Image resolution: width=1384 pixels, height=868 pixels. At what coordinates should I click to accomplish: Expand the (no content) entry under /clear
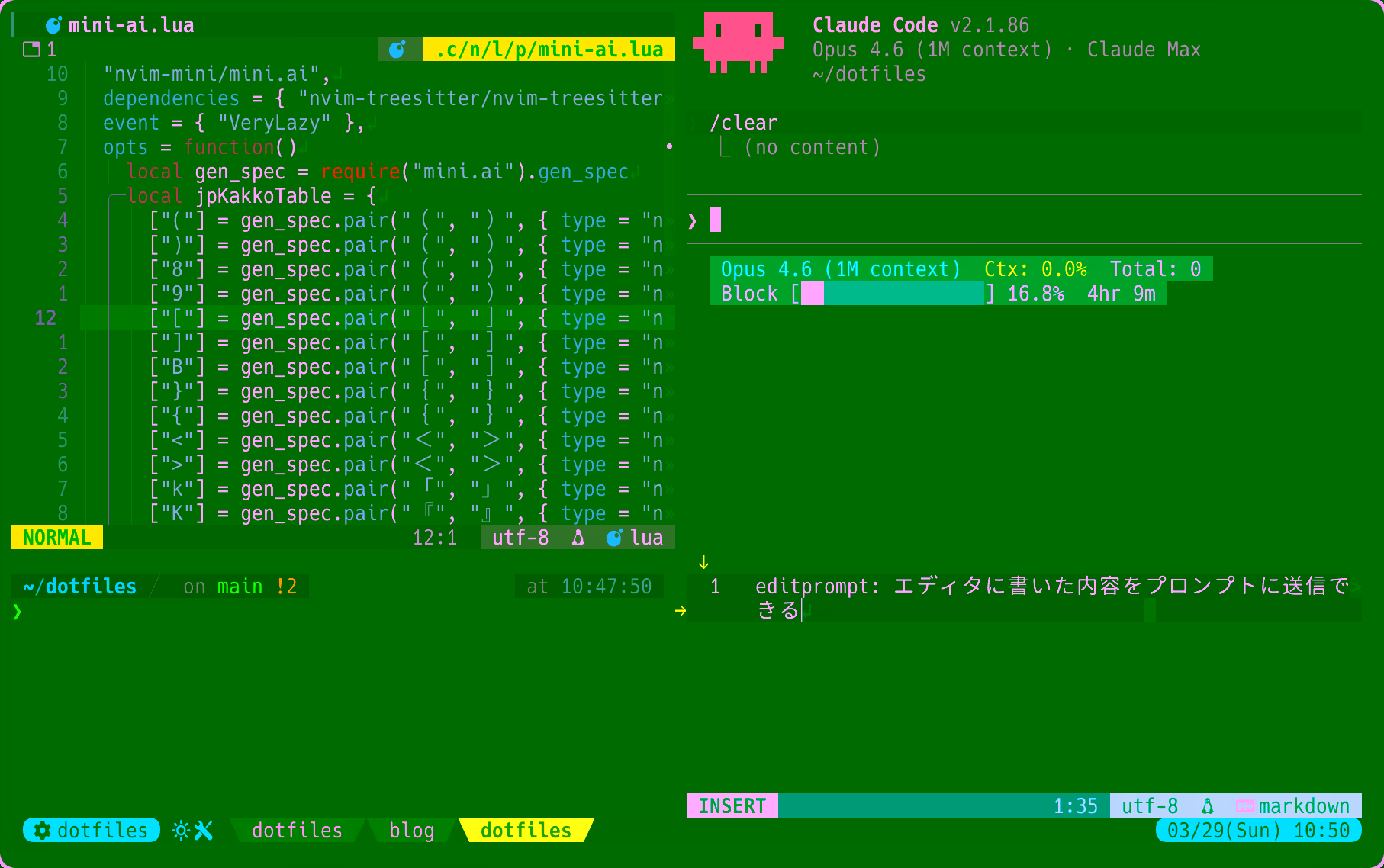tap(811, 146)
